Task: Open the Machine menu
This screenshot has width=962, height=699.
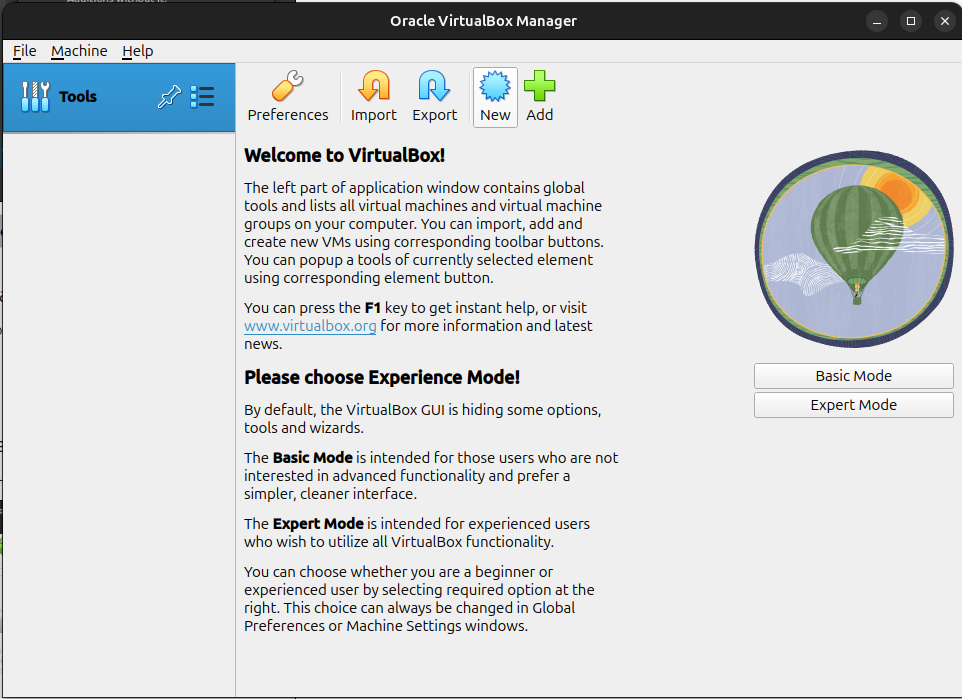Action: (79, 51)
